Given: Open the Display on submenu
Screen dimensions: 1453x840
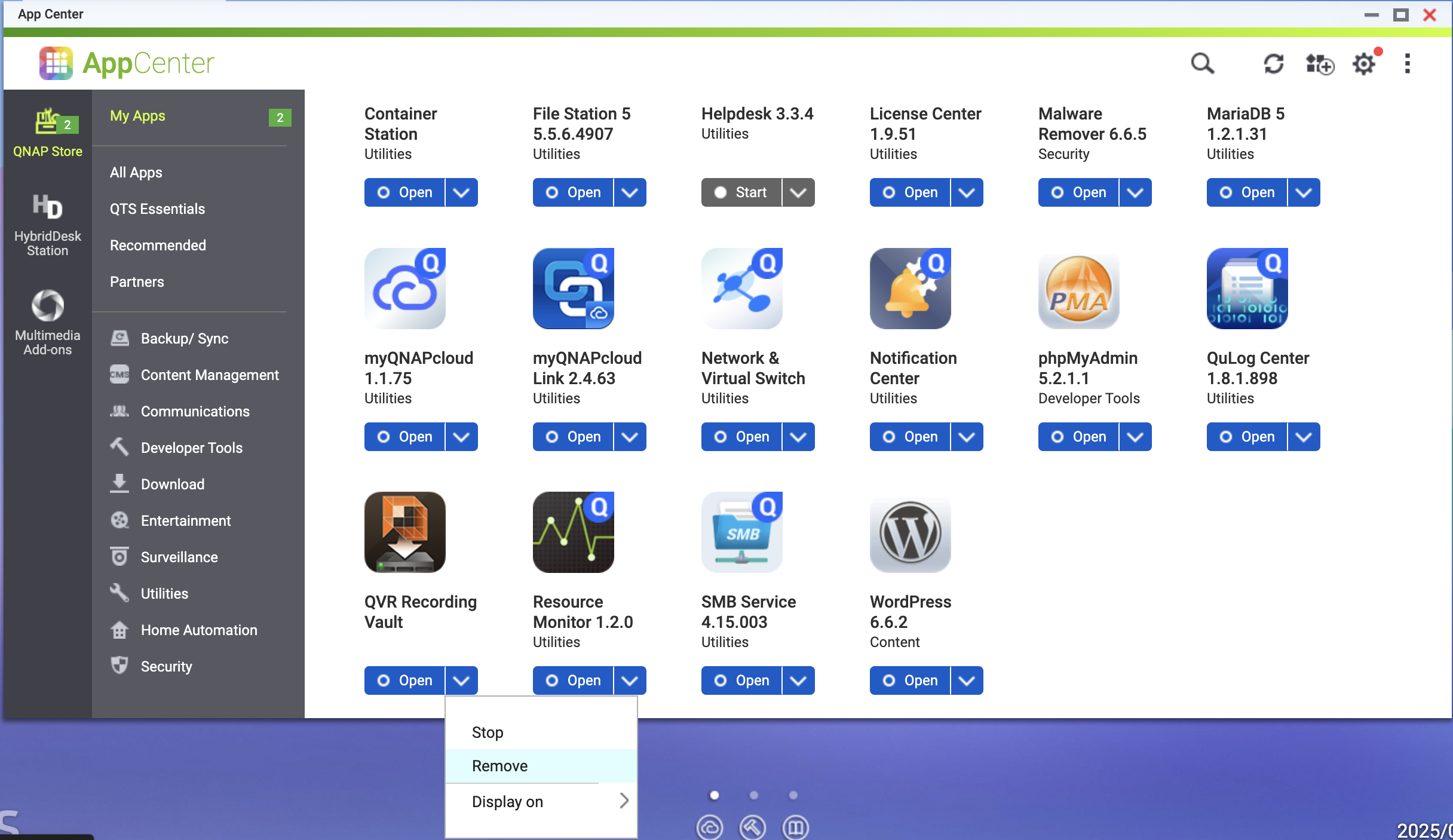Looking at the screenshot, I should coord(541,801).
